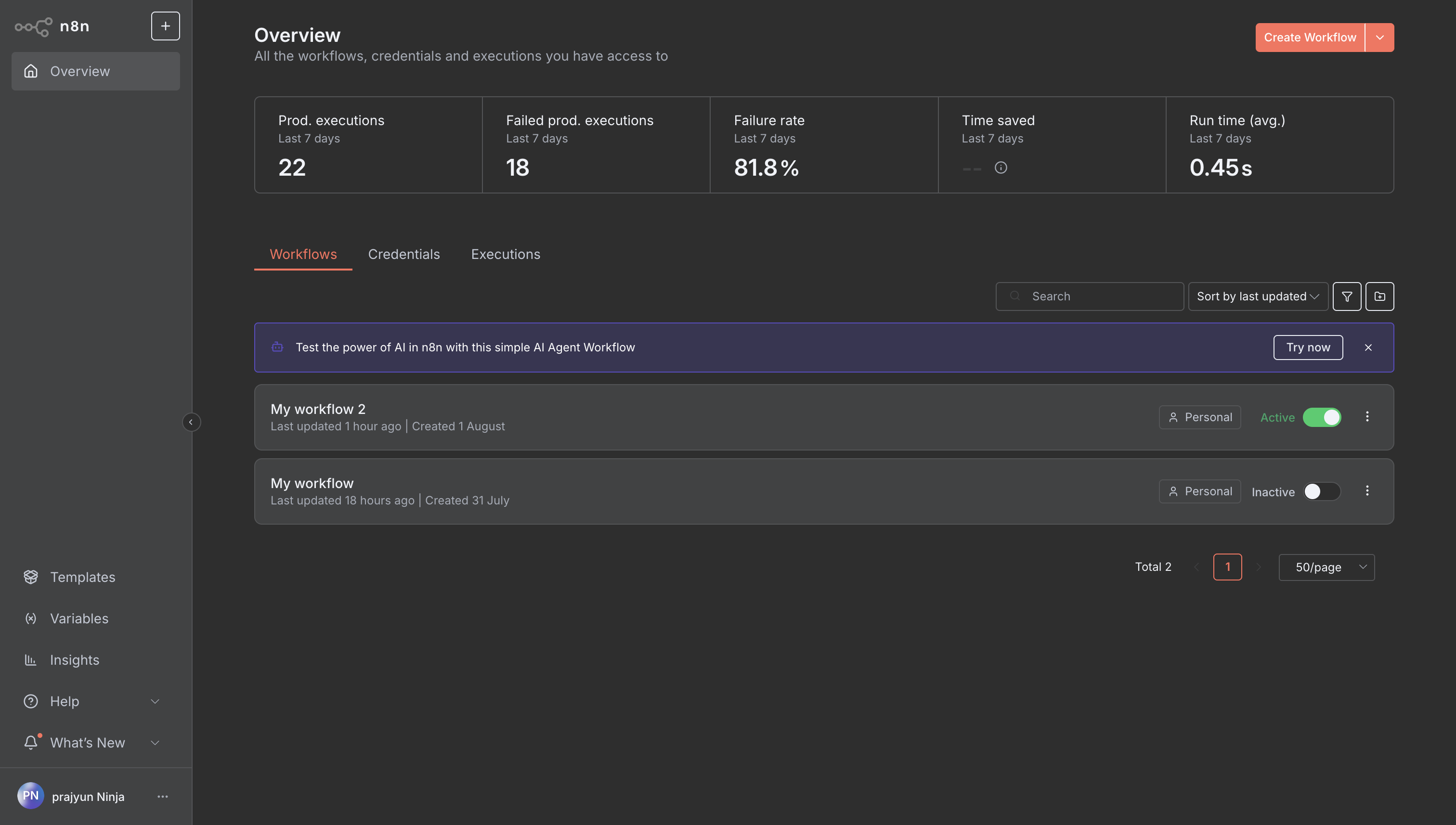The width and height of the screenshot is (1456, 825).
Task: Click the Variables icon
Action: (31, 618)
